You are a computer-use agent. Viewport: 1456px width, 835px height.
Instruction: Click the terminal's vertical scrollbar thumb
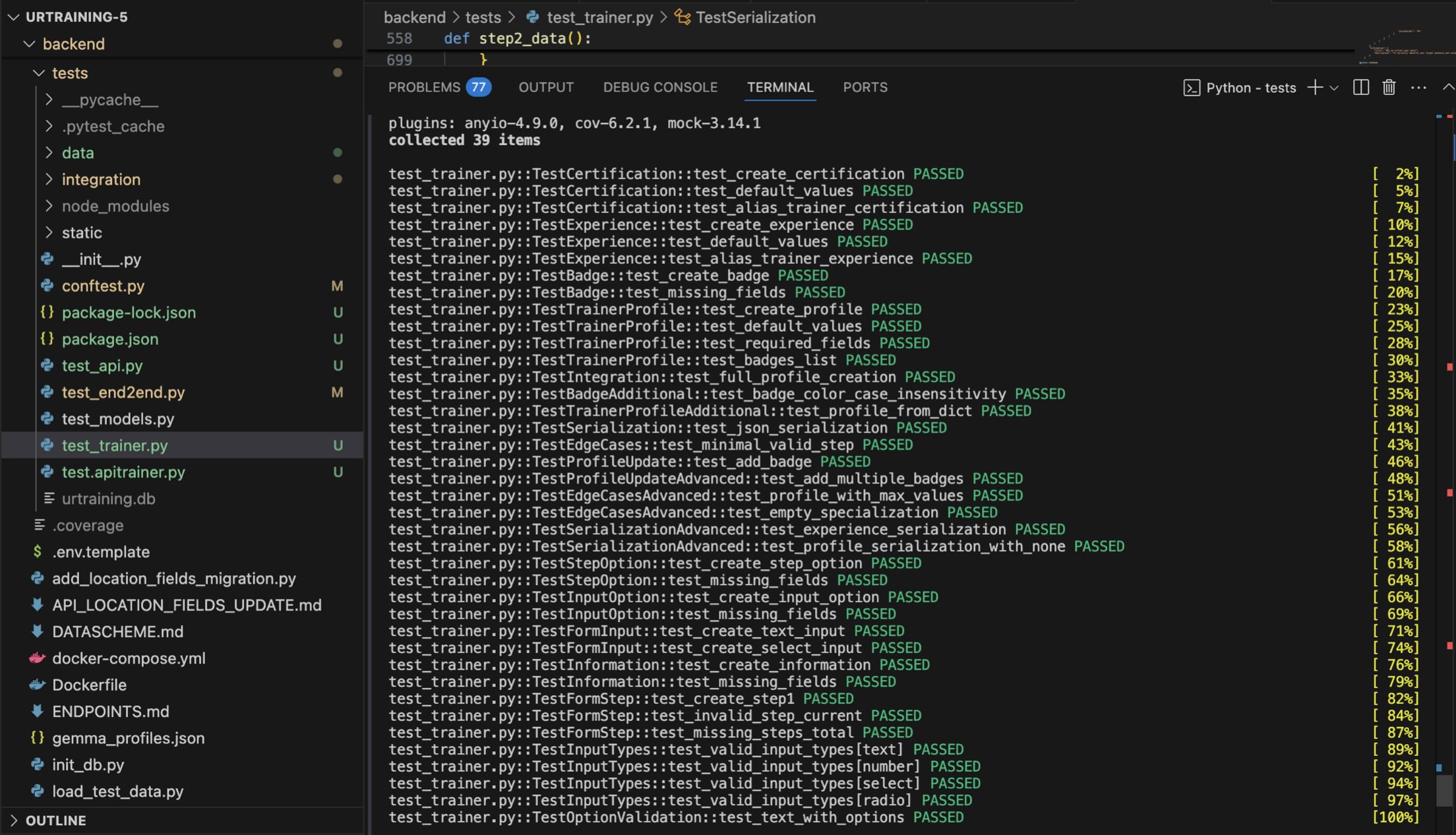coord(1444,790)
